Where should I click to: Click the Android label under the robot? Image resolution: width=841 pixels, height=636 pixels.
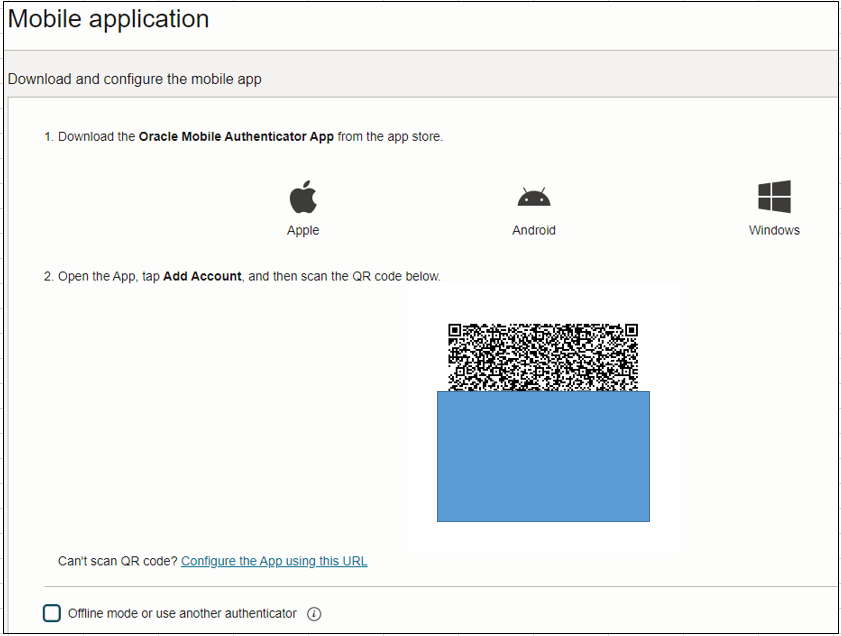(x=534, y=230)
